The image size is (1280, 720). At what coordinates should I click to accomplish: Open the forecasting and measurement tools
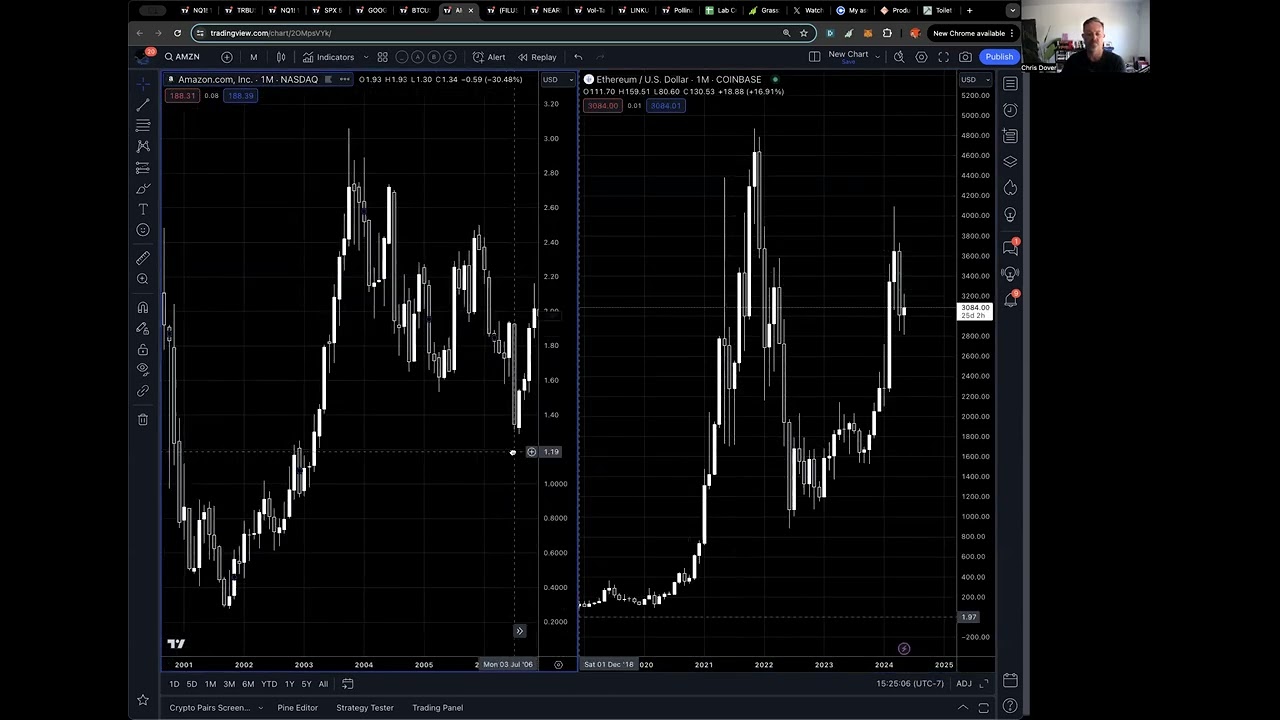click(143, 167)
